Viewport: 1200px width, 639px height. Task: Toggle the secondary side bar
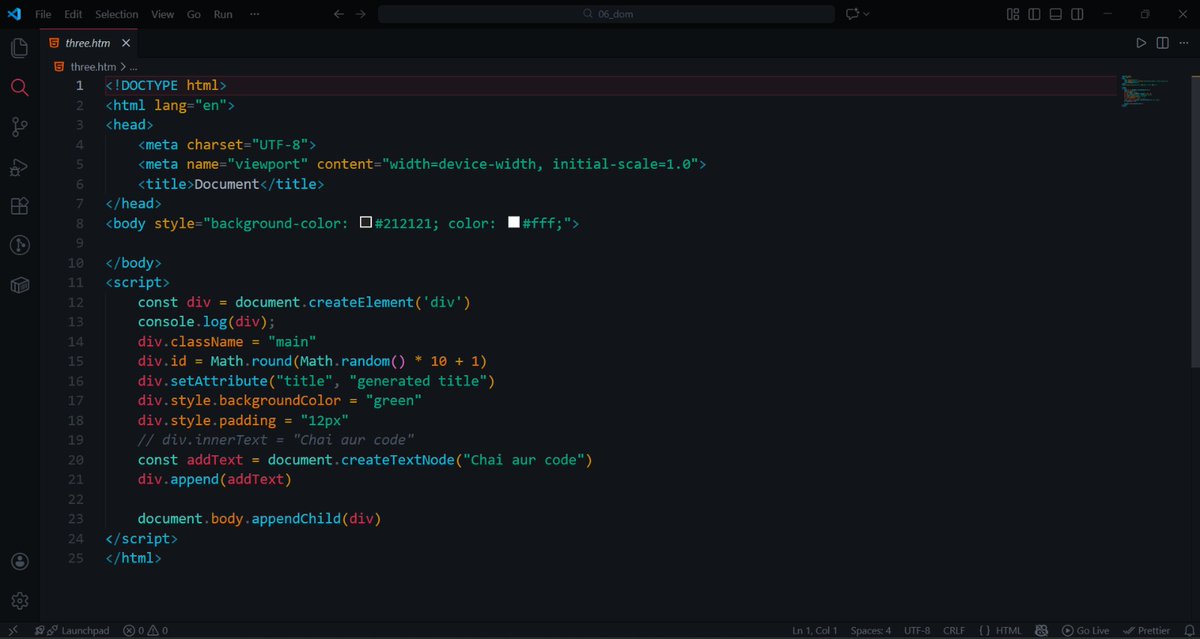(x=1076, y=14)
